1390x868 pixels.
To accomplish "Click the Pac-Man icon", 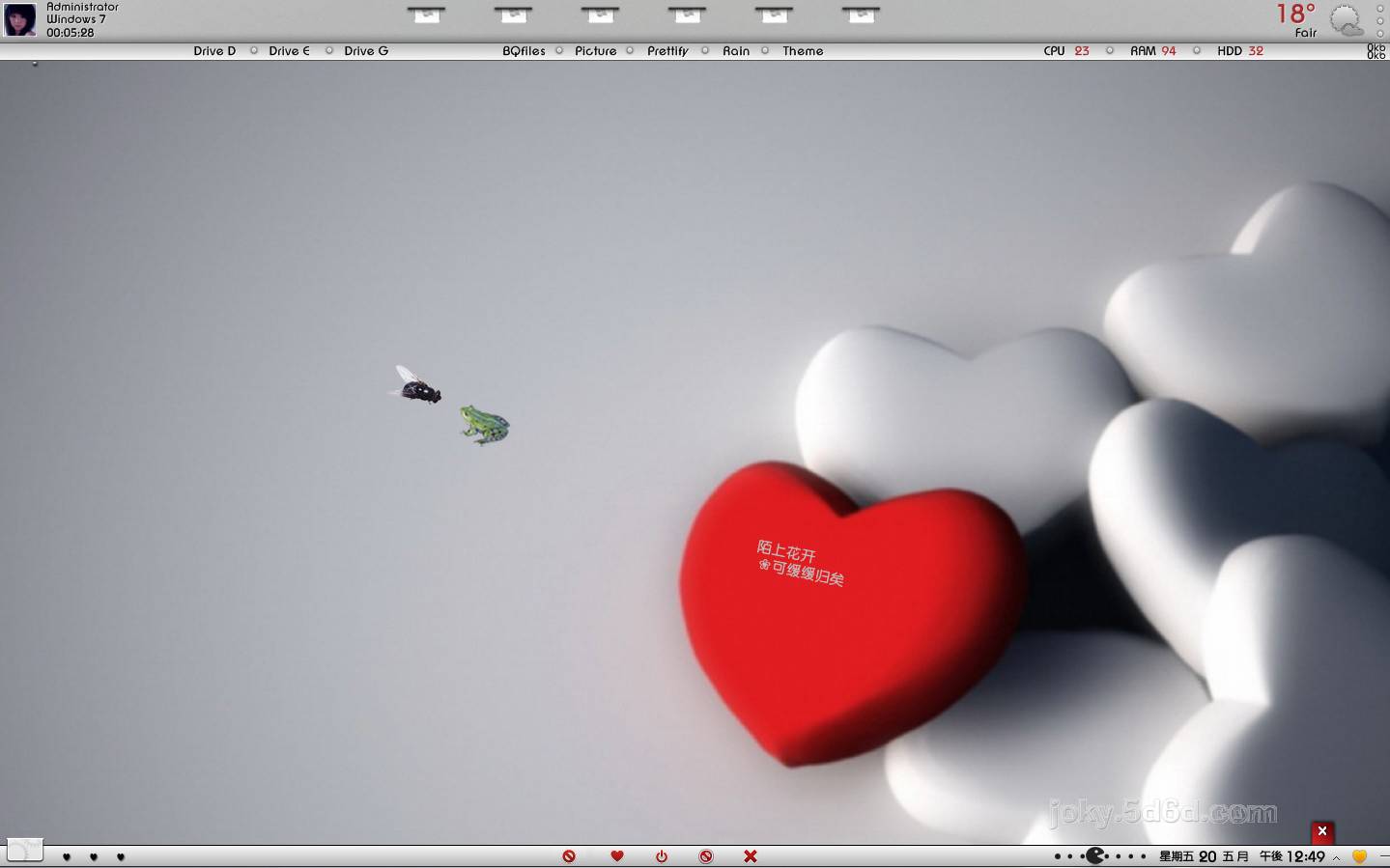I will pyautogui.click(x=1096, y=856).
